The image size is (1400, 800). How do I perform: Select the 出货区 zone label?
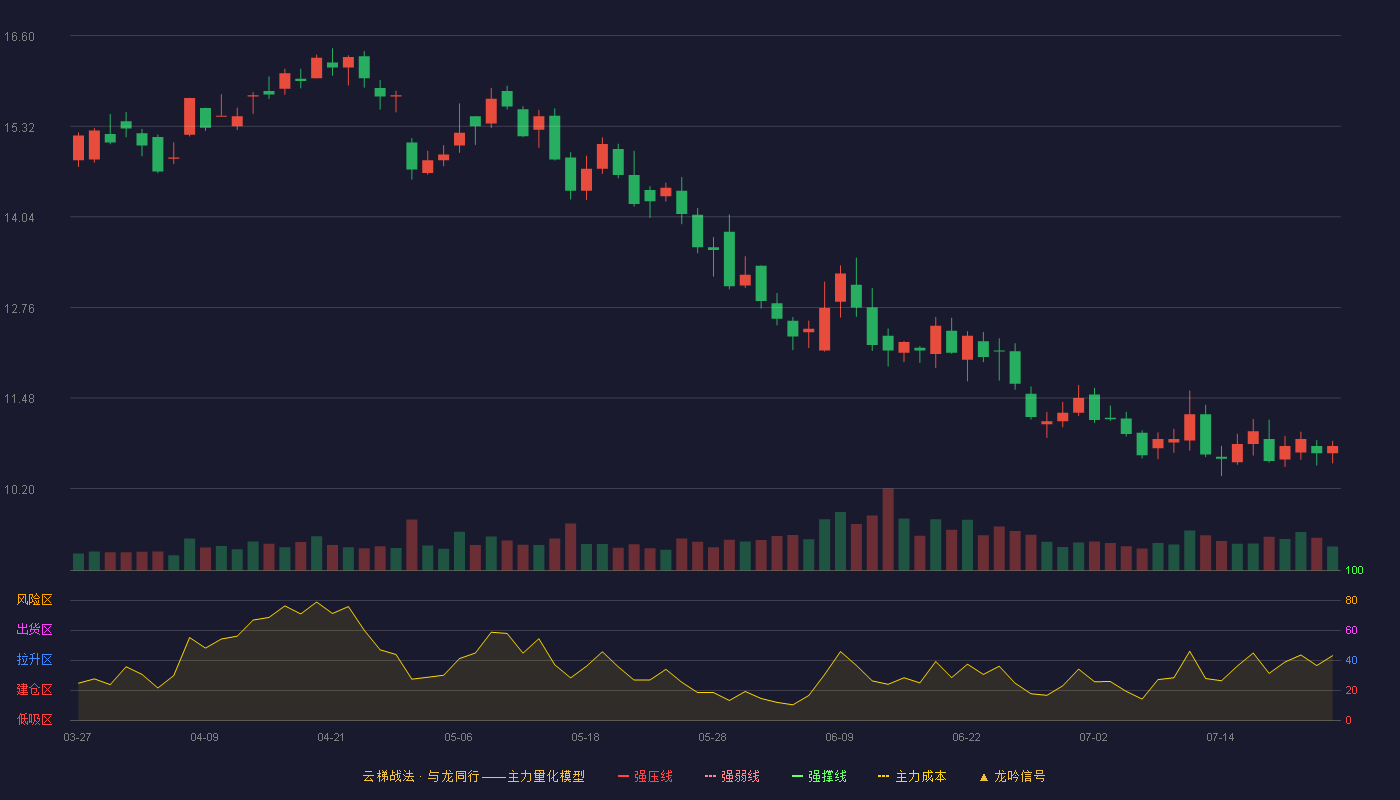coord(34,630)
